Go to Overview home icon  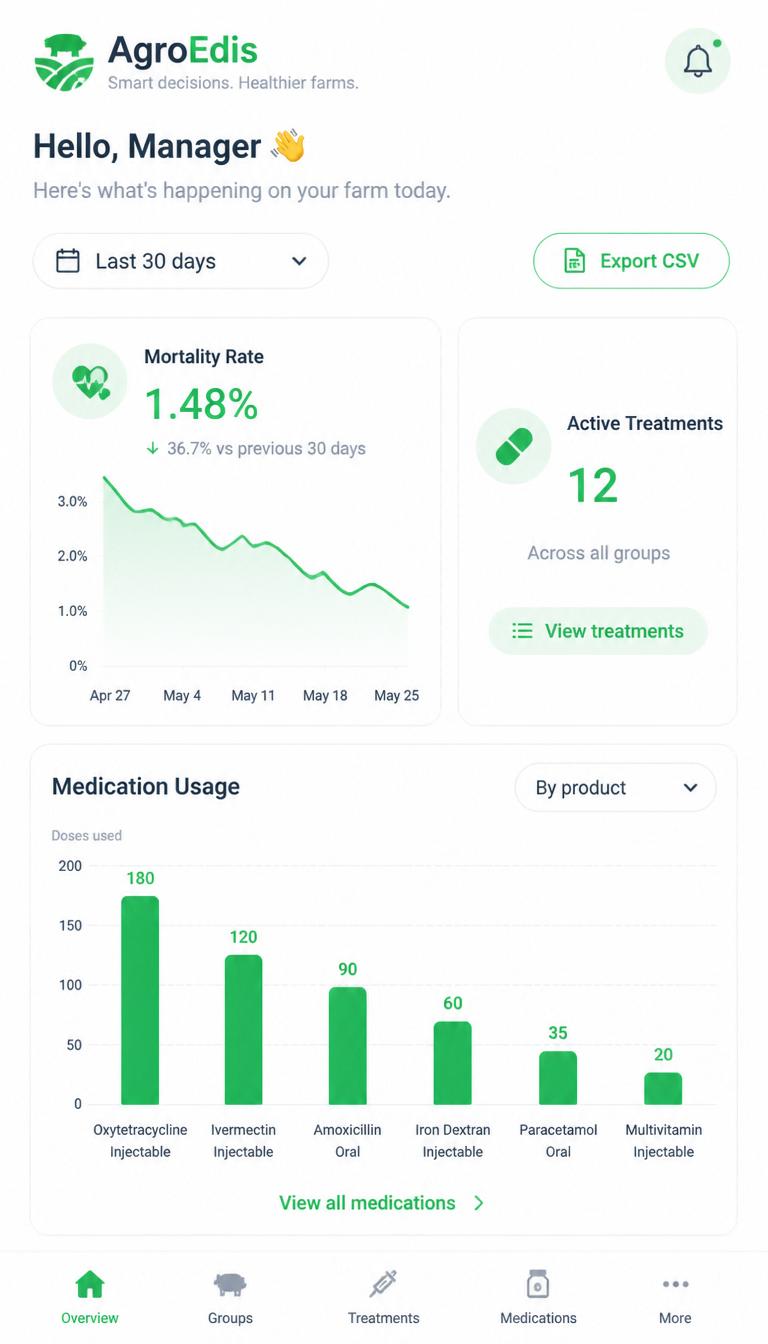(x=90, y=1284)
